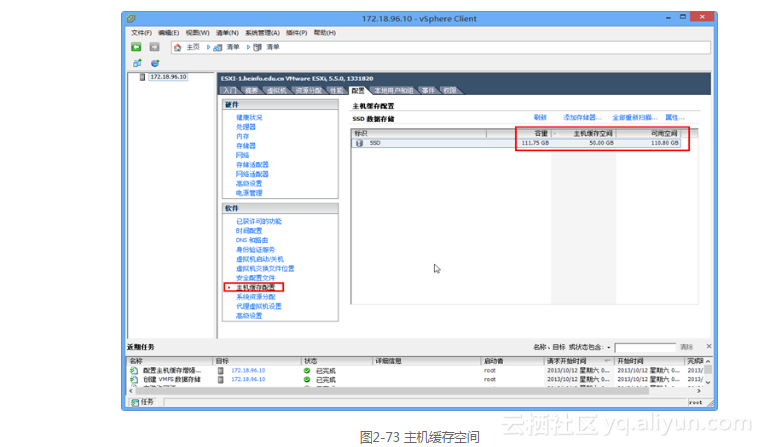Switch to the 本地用户和组 tab

394,90
